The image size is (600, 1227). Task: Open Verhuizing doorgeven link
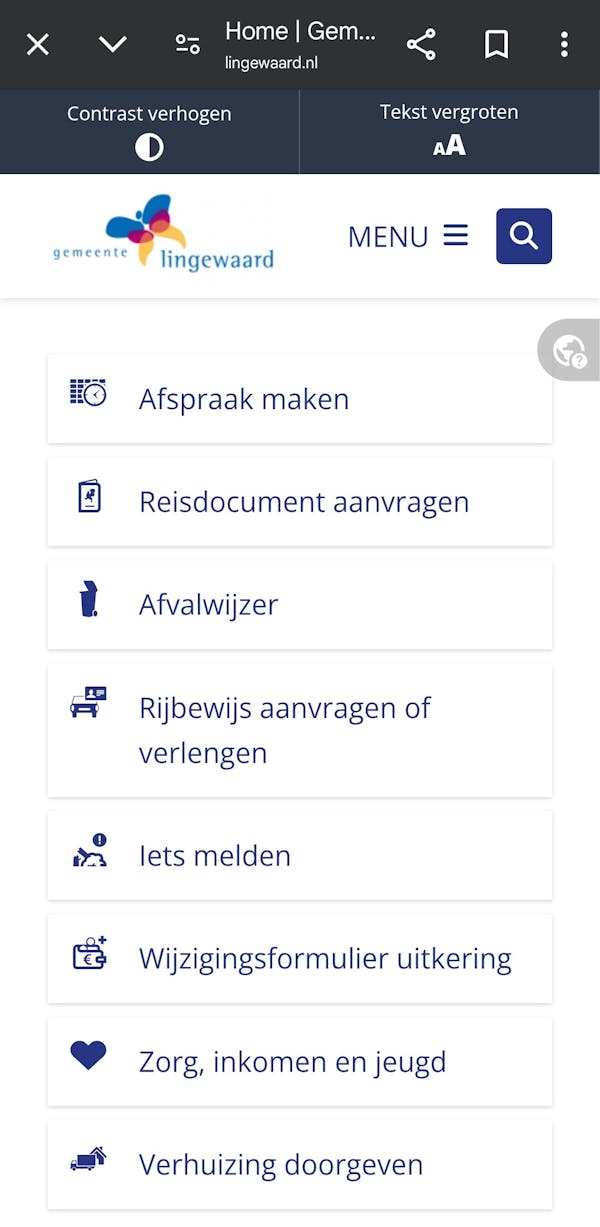coord(281,1165)
